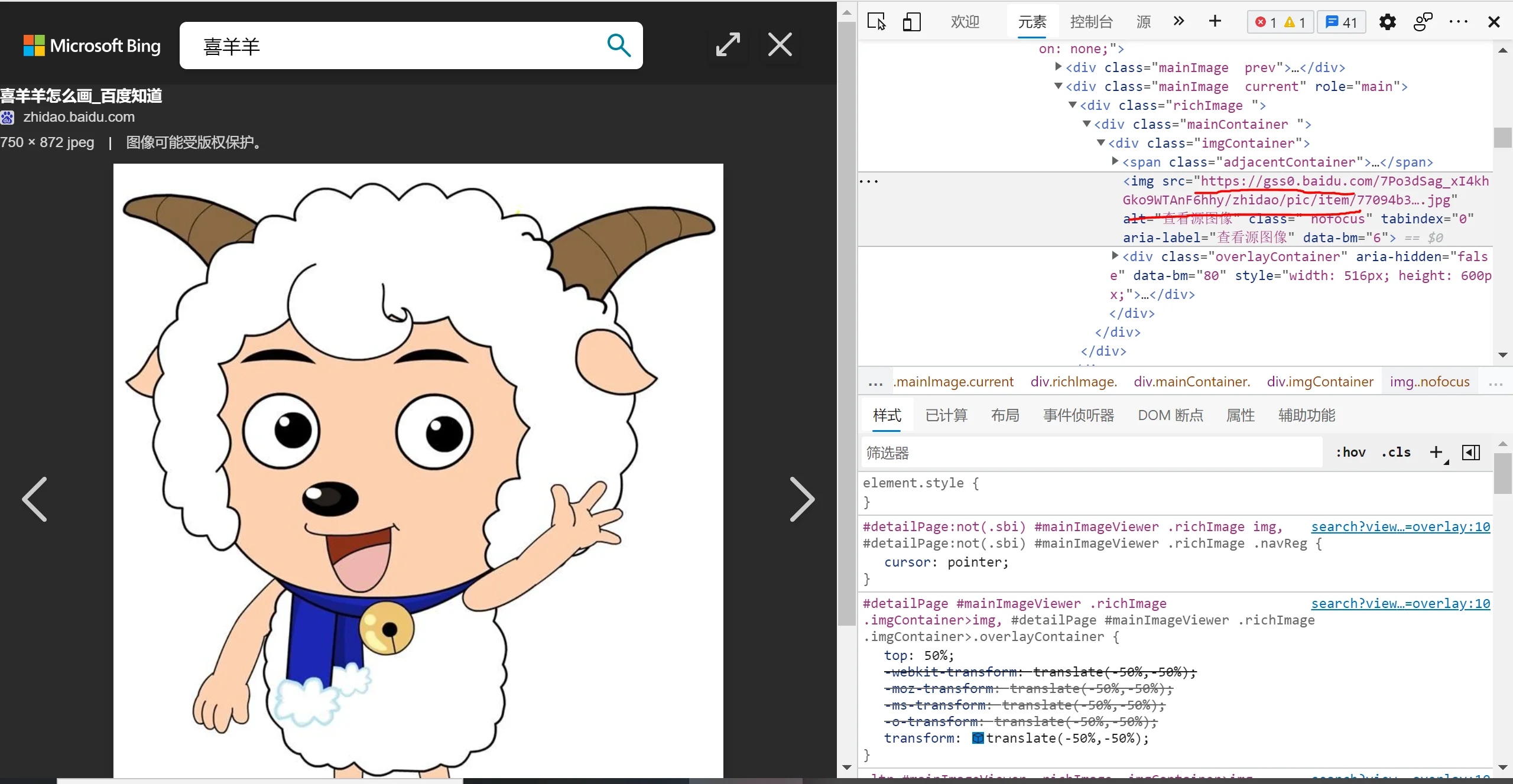Collapse the imgContainer div node
The height and width of the screenshot is (784, 1513).
1101,143
